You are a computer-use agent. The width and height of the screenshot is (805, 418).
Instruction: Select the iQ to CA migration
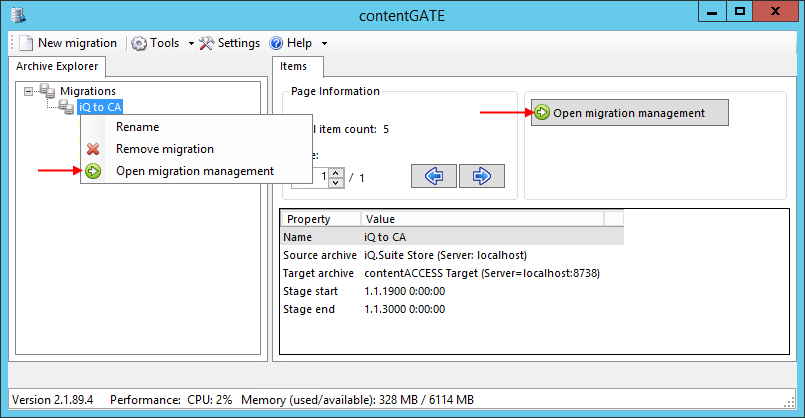pos(100,107)
